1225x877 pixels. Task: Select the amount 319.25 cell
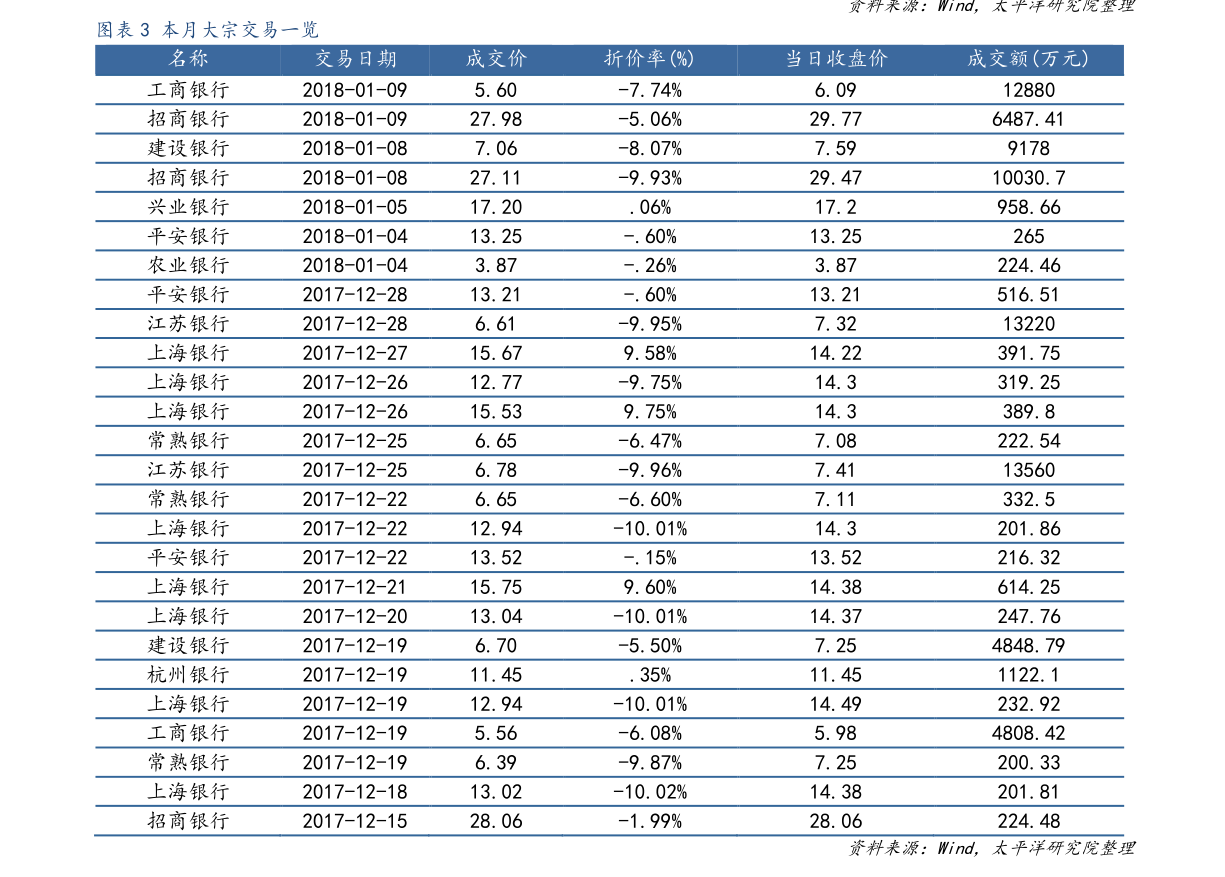pyautogui.click(x=1028, y=382)
